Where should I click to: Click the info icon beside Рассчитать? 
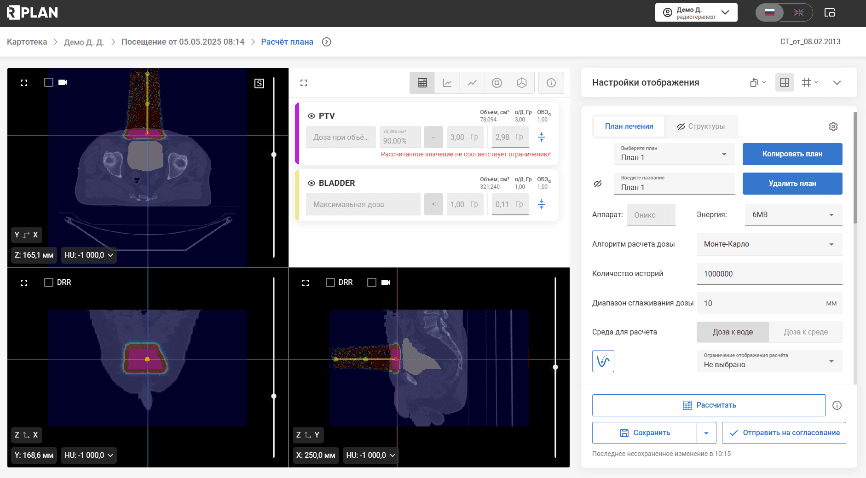[x=837, y=406]
